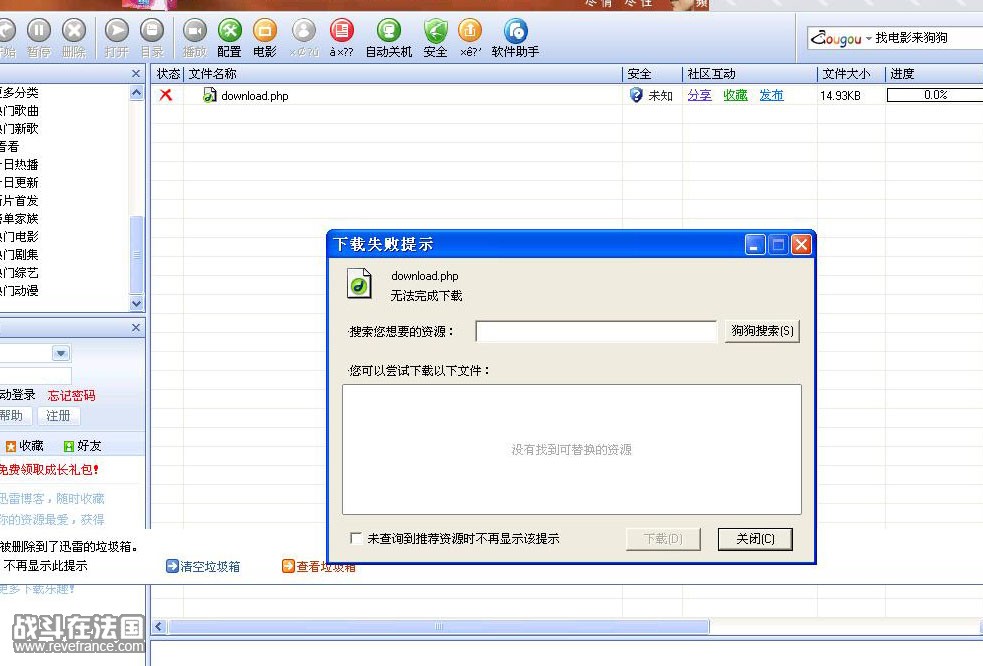Open the Gougou search engine dropdown
This screenshot has width=983, height=666.
868,39
